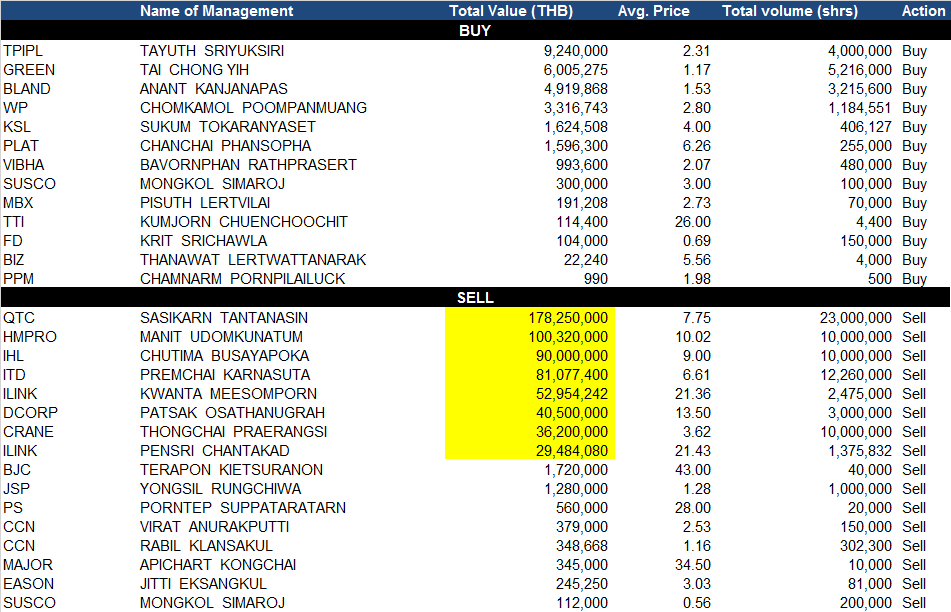The width and height of the screenshot is (951, 612).
Task: Select the EASON ticker cell
Action: coord(29,583)
